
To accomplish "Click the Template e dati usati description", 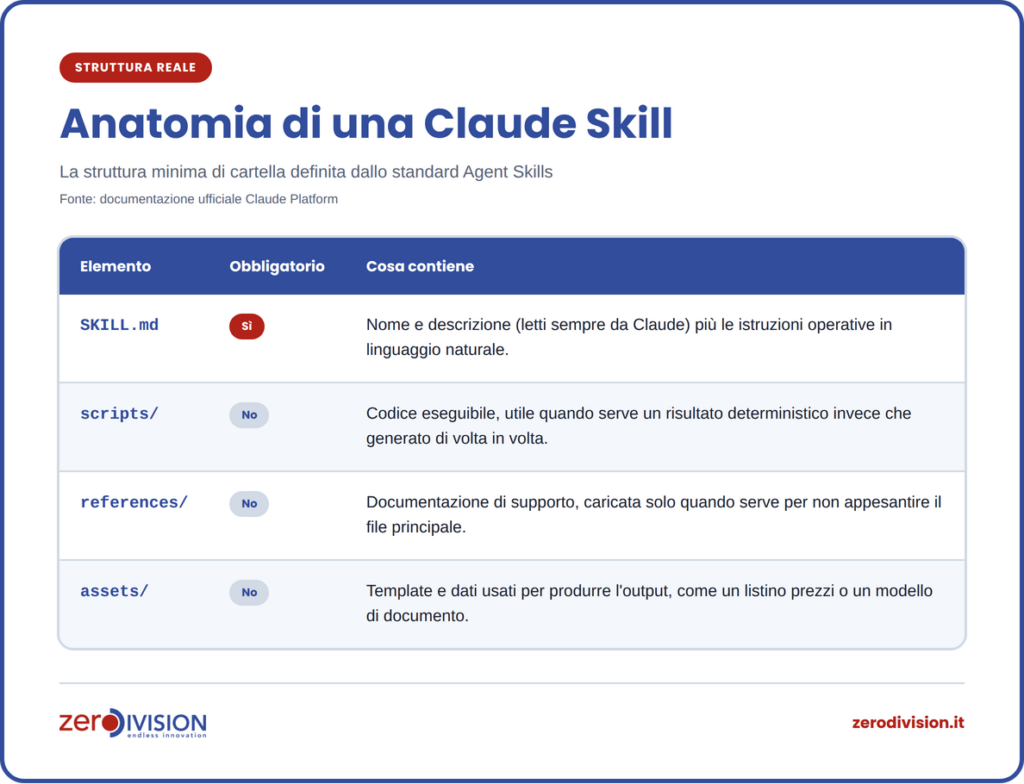I will pos(649,604).
